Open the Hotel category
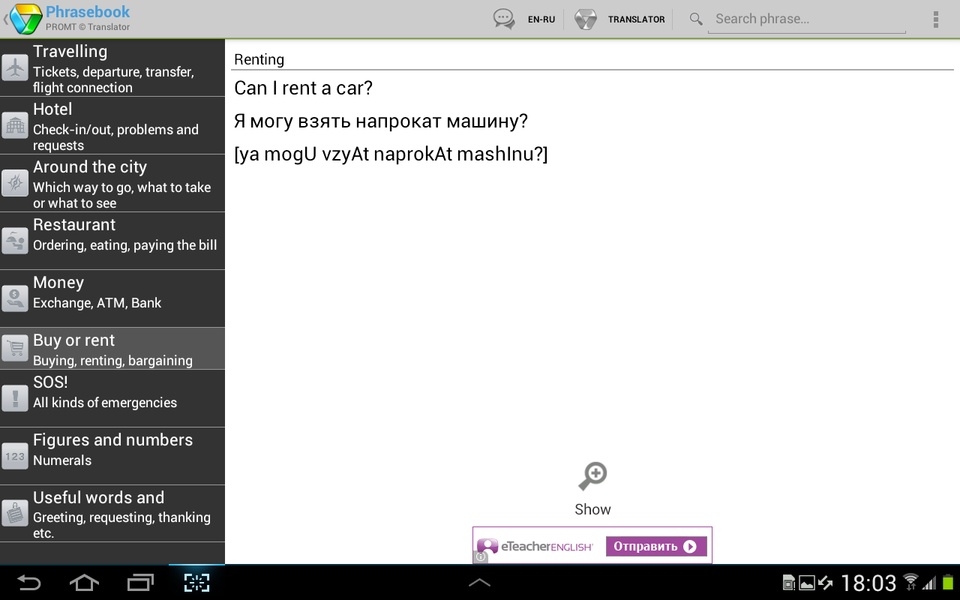This screenshot has width=960, height=600. pyautogui.click(x=113, y=126)
